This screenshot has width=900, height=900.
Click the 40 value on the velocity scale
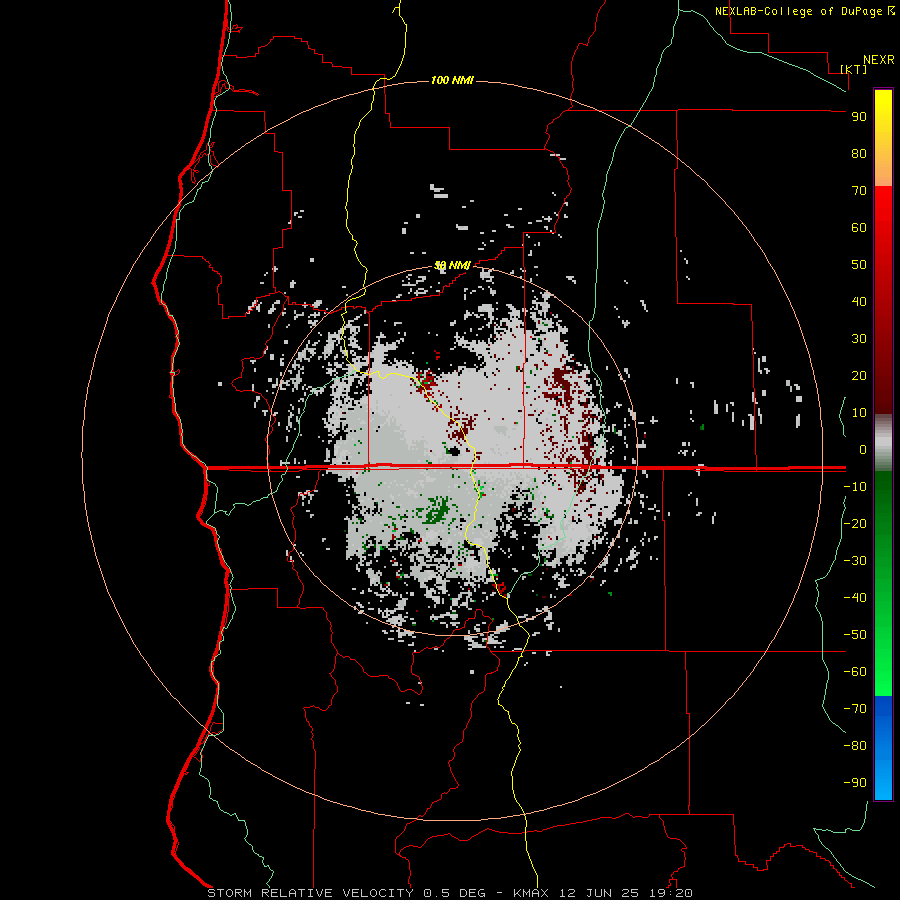click(859, 302)
